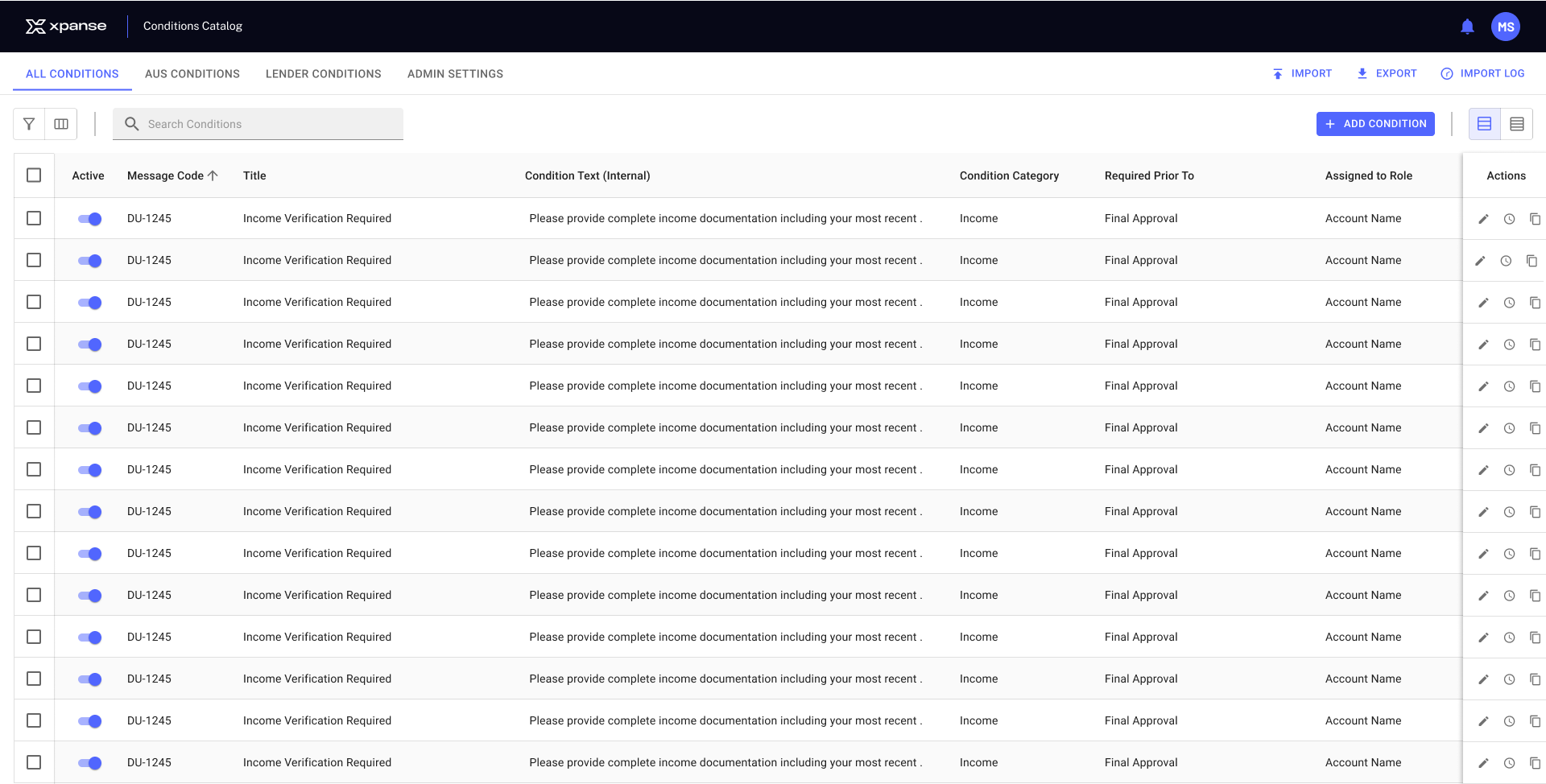
Task: Click the Conditions Catalog title
Action: [x=192, y=26]
